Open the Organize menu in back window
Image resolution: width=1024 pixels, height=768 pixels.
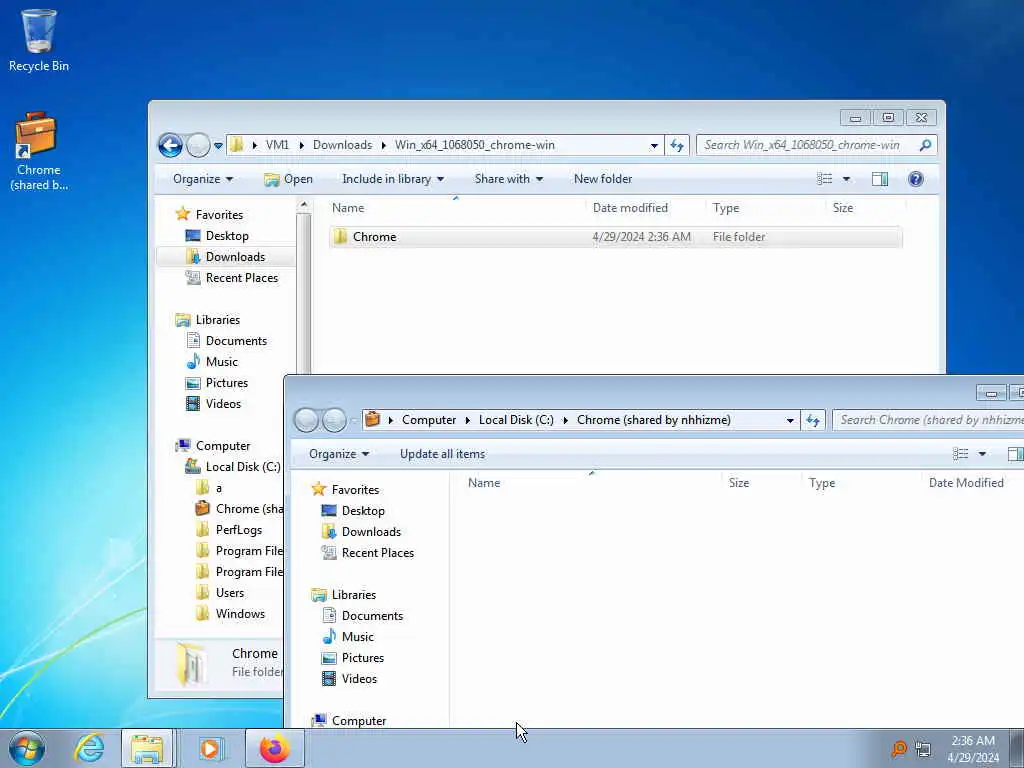click(202, 179)
